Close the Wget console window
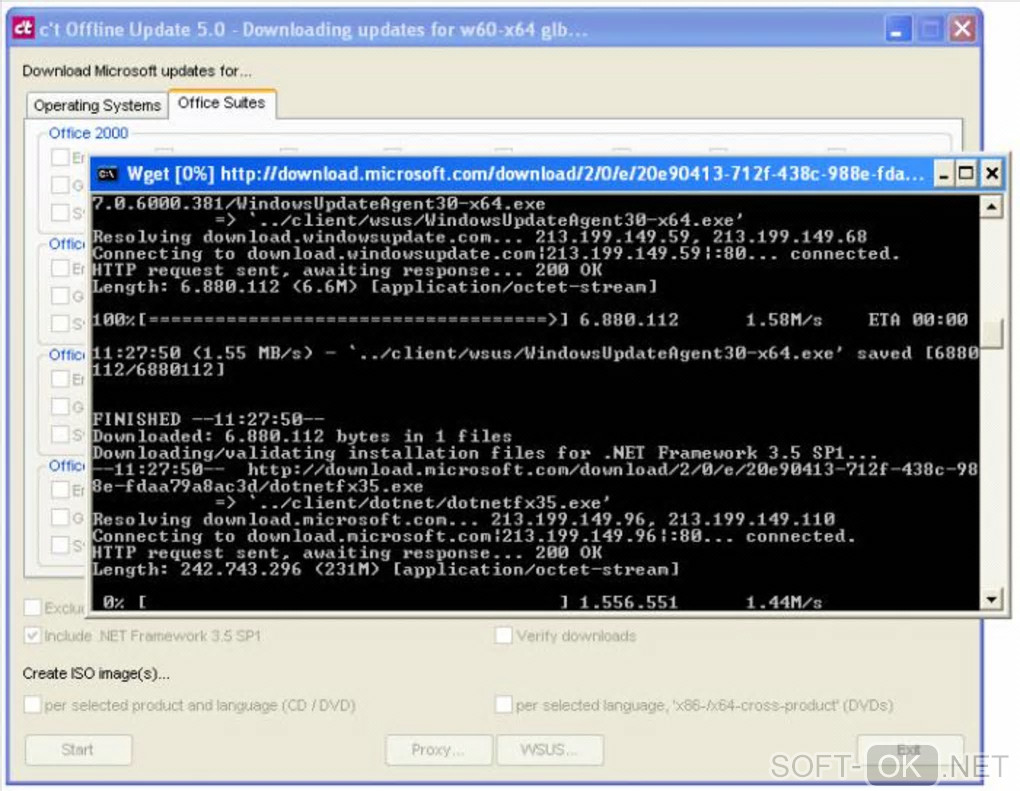The height and width of the screenshot is (791, 1020). coord(991,174)
